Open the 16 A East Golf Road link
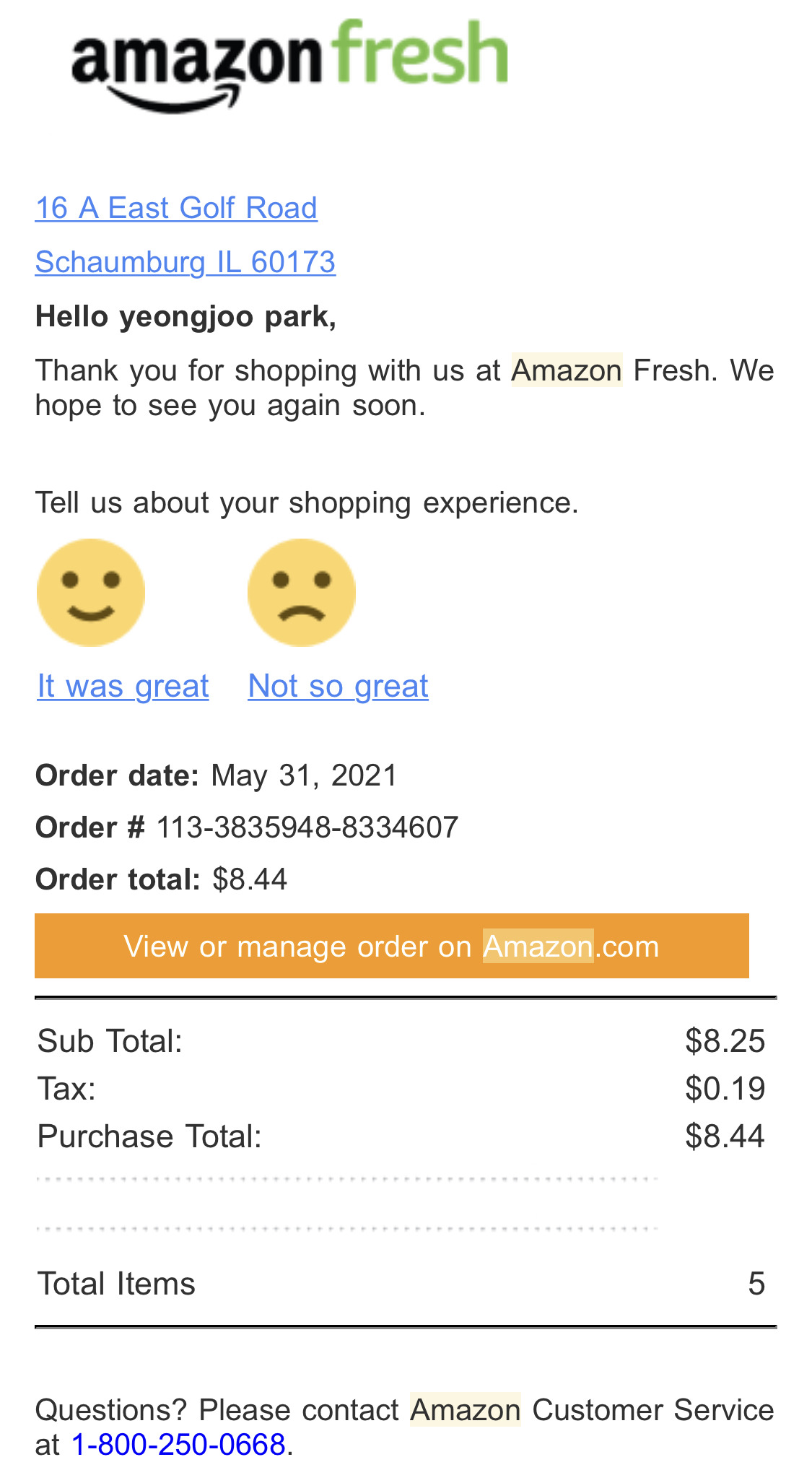 click(176, 208)
